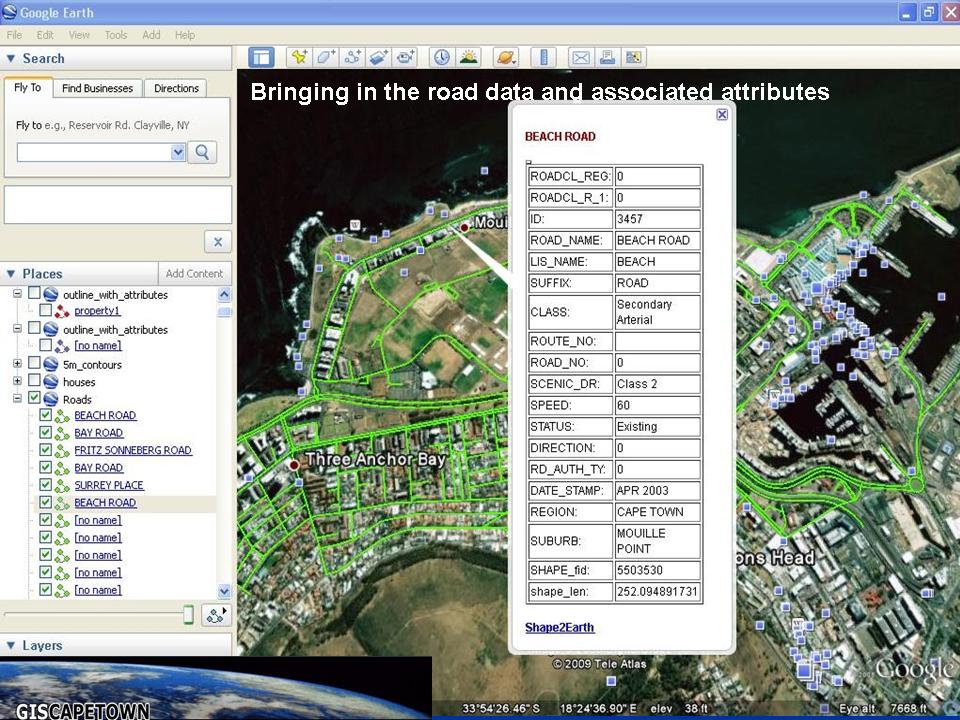Viewport: 960px width, 720px height.
Task: Select the Add Polygon tool
Action: [326, 58]
